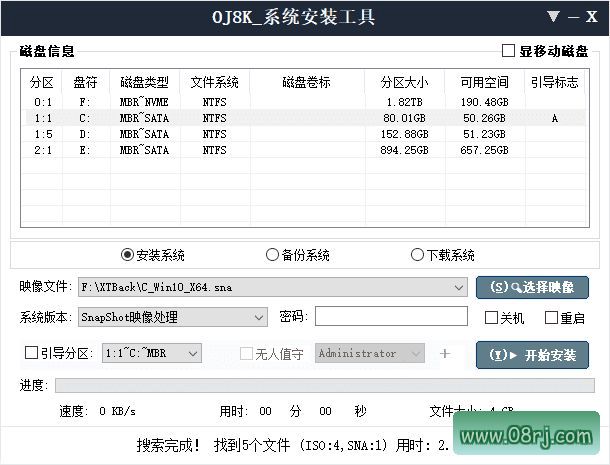The height and width of the screenshot is (465, 610).
Task: Click the 盘符 column header
Action: 85,82
